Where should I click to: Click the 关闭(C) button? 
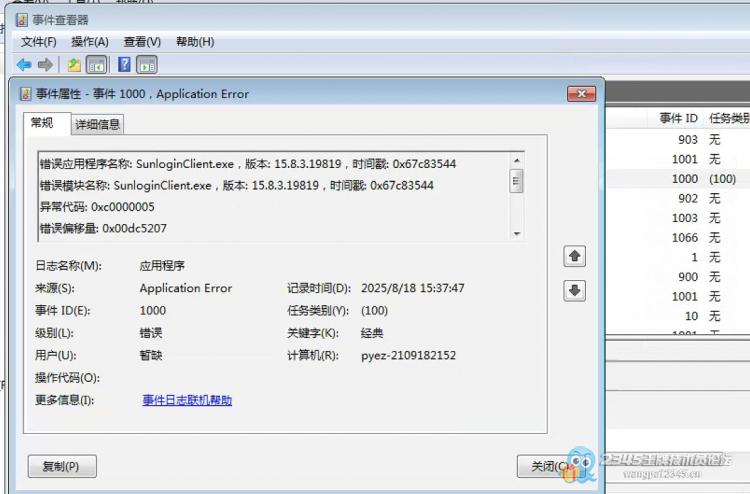pos(550,466)
